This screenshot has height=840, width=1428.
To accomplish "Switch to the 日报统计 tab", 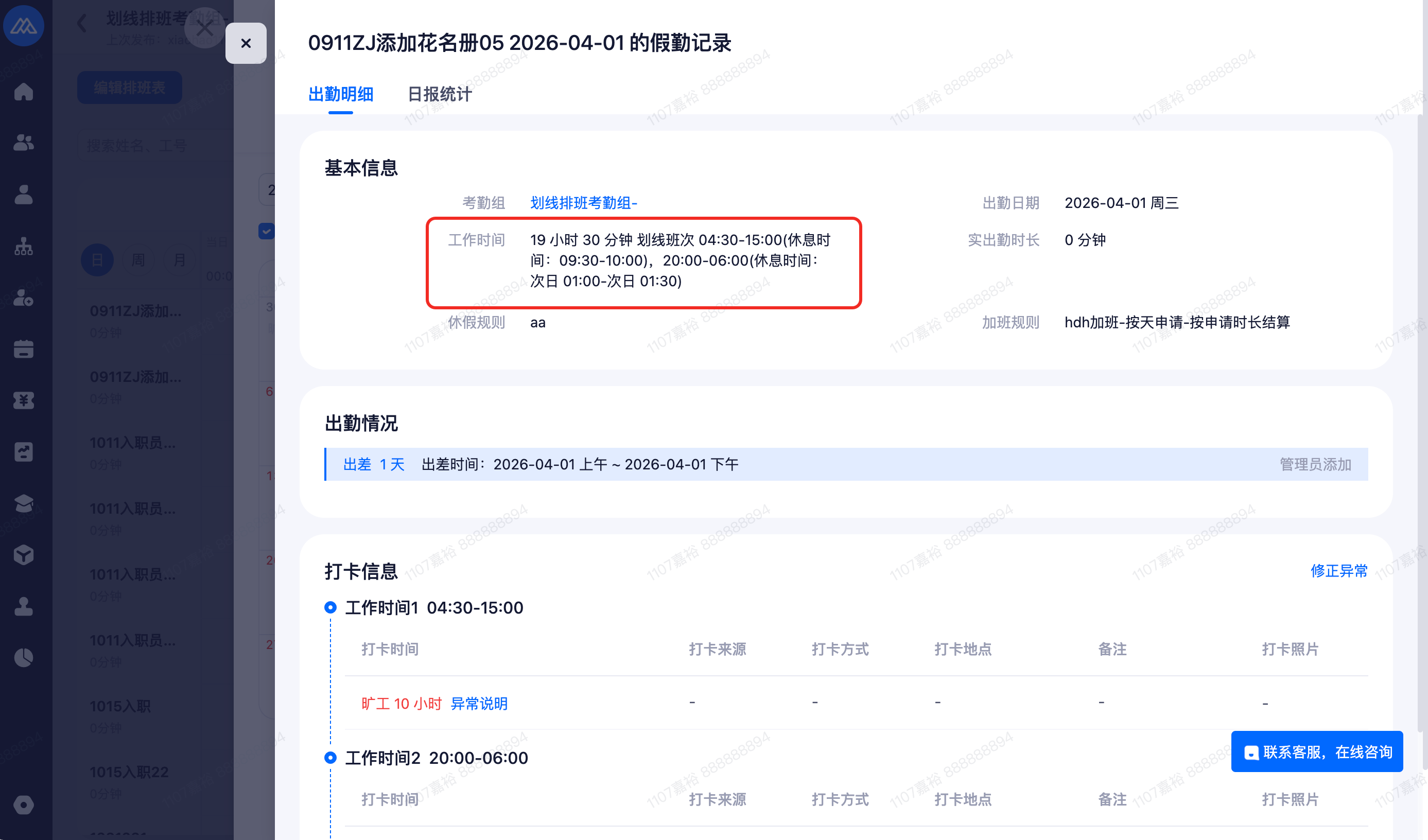I will (439, 94).
